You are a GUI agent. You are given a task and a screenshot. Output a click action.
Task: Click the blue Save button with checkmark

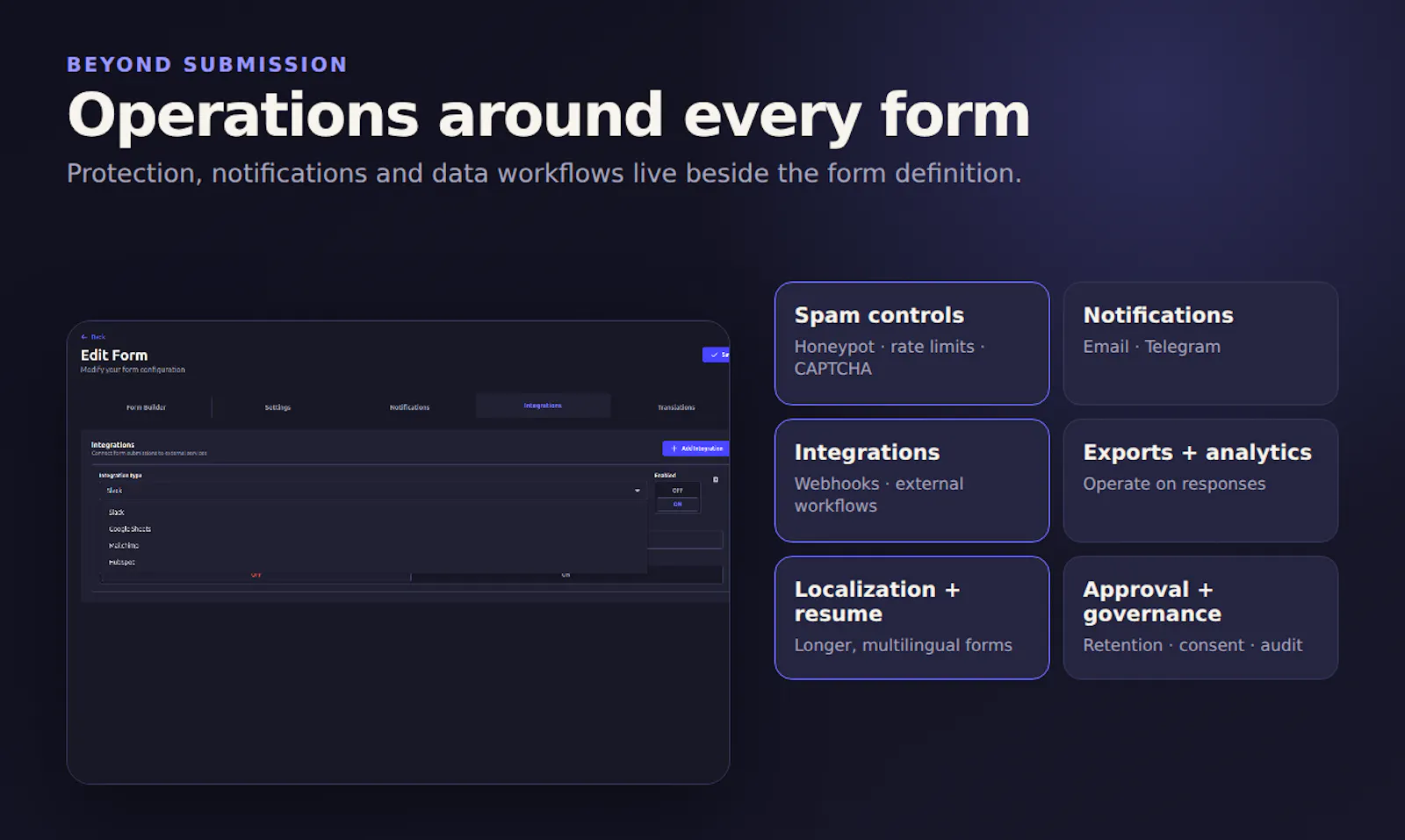pos(716,355)
